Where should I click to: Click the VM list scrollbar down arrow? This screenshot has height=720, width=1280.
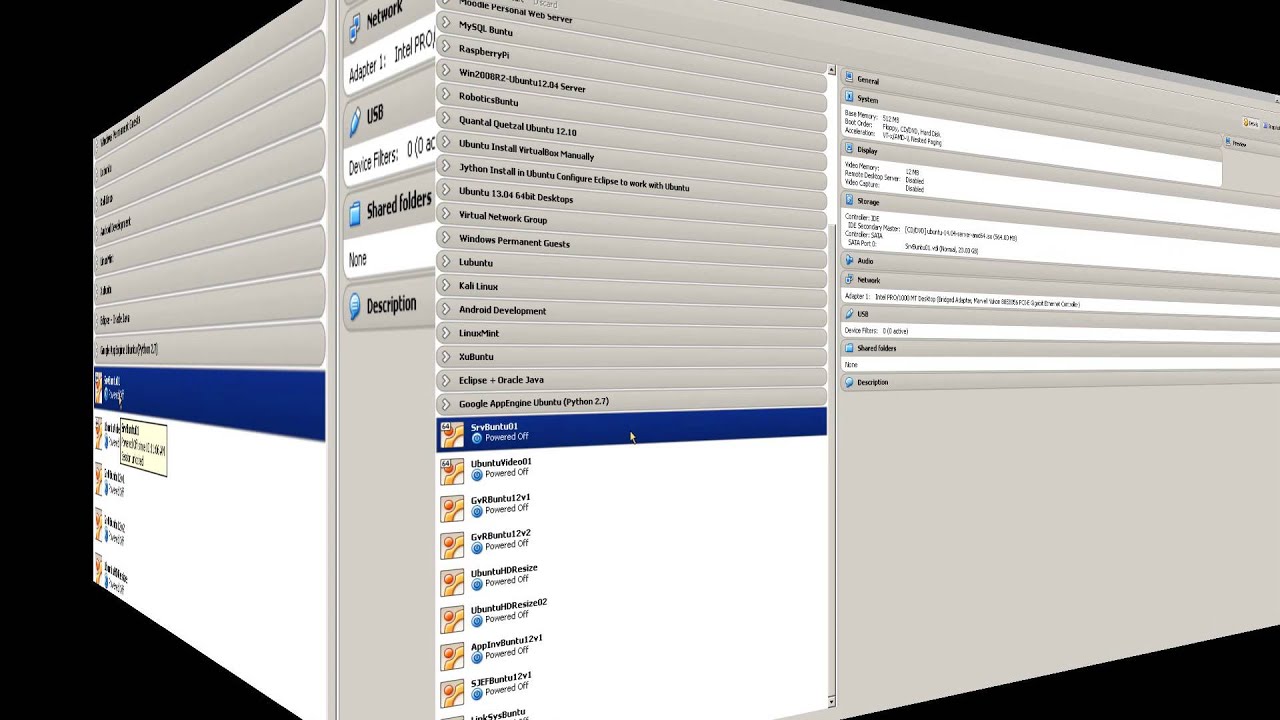[x=831, y=702]
